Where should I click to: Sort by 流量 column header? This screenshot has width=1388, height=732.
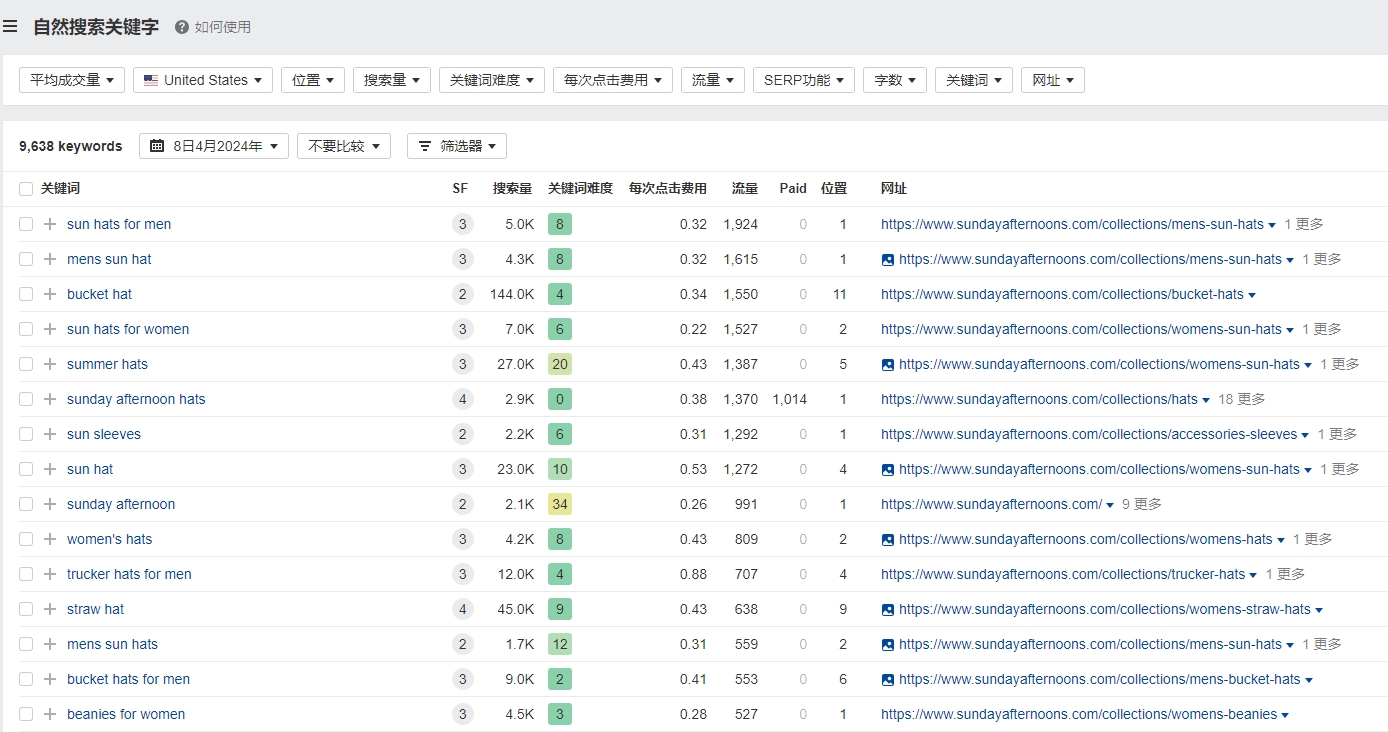click(x=745, y=188)
